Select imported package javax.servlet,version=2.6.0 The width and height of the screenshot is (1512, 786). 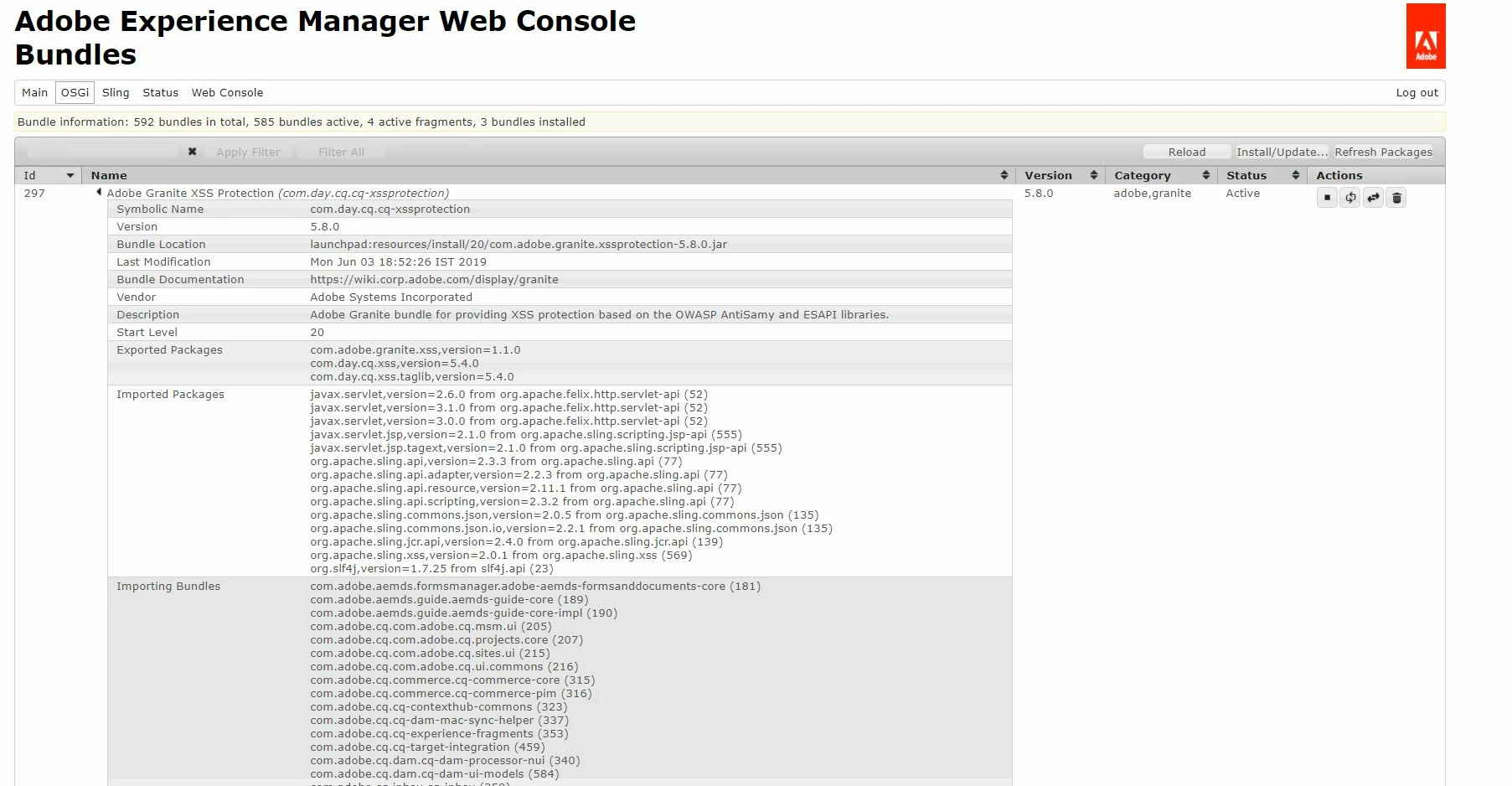pyautogui.click(x=508, y=394)
